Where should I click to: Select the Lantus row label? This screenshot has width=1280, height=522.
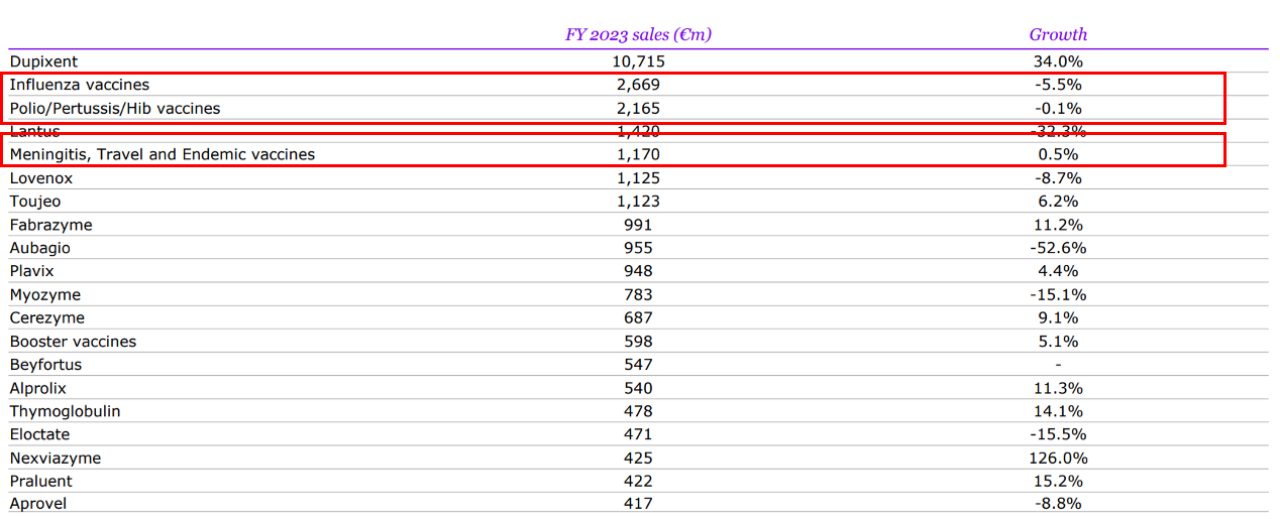pos(35,131)
